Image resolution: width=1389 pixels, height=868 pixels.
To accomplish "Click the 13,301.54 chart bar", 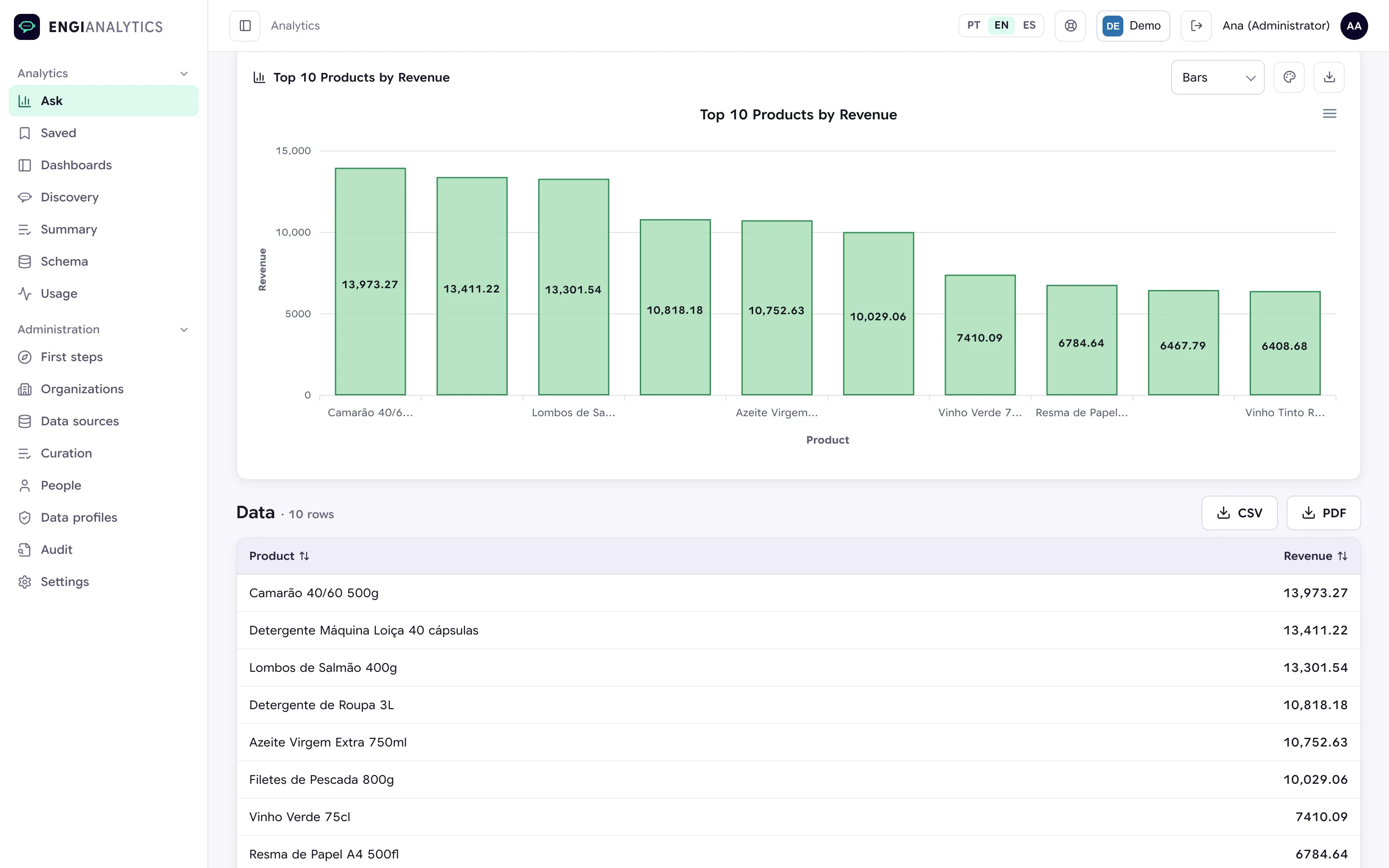I will (573, 287).
